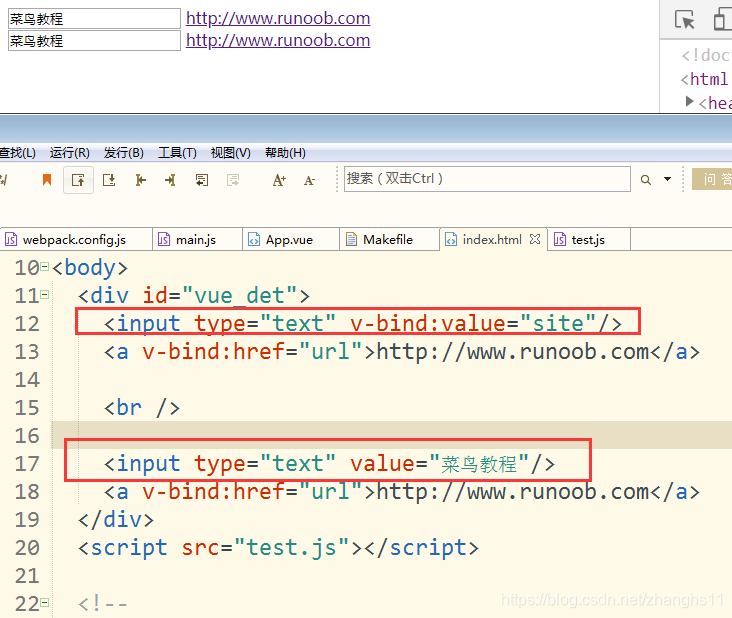
Task: Open the 发行(B) menu
Action: coord(124,153)
